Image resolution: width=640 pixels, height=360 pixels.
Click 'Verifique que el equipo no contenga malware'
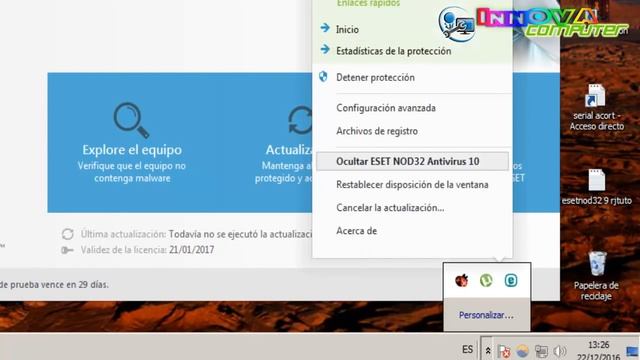click(132, 172)
